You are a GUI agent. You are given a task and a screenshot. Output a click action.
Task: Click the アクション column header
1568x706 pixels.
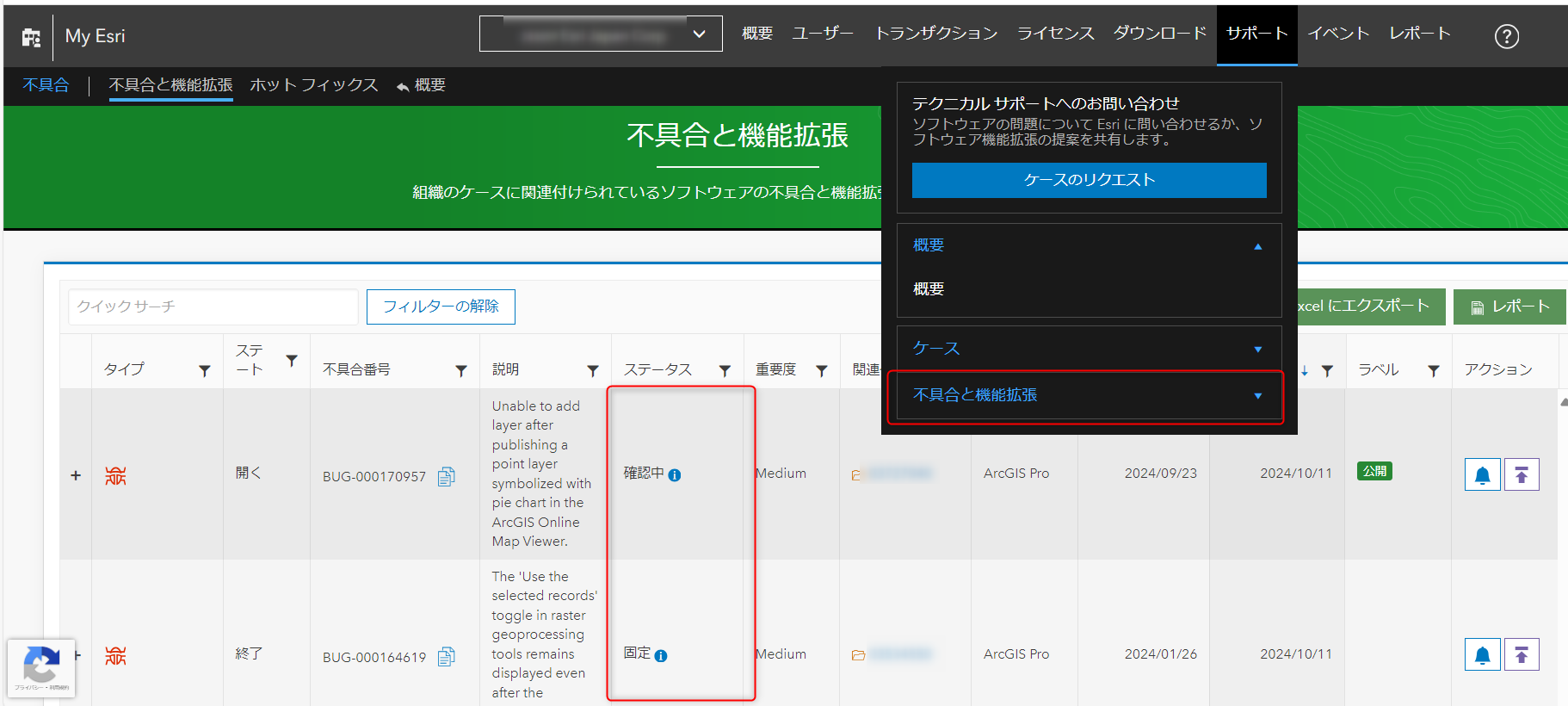(x=1498, y=369)
